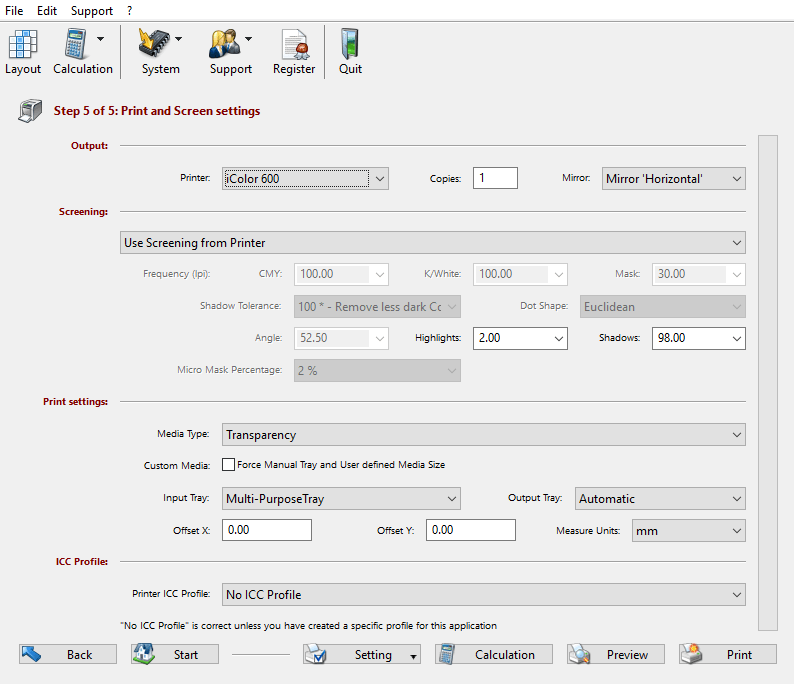The image size is (794, 684).
Task: Open the Layout toolbar icon
Action: pos(23,45)
